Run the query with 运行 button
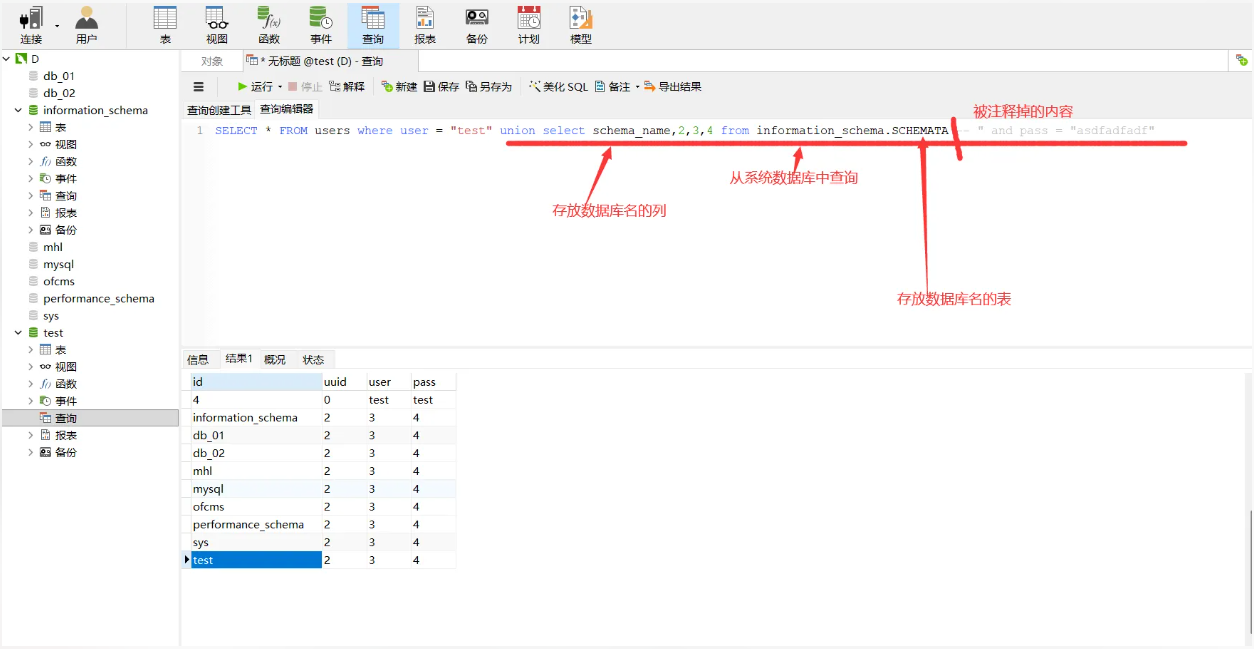Image resolution: width=1254 pixels, height=649 pixels. pyautogui.click(x=255, y=87)
